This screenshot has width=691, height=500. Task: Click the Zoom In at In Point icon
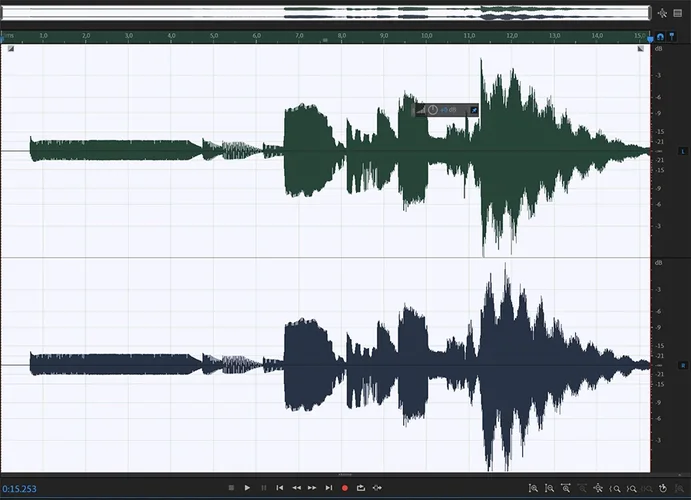click(x=615, y=489)
